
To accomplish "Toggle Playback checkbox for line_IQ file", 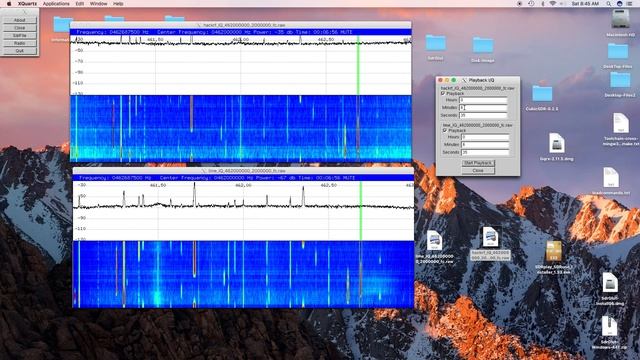I will tap(445, 131).
